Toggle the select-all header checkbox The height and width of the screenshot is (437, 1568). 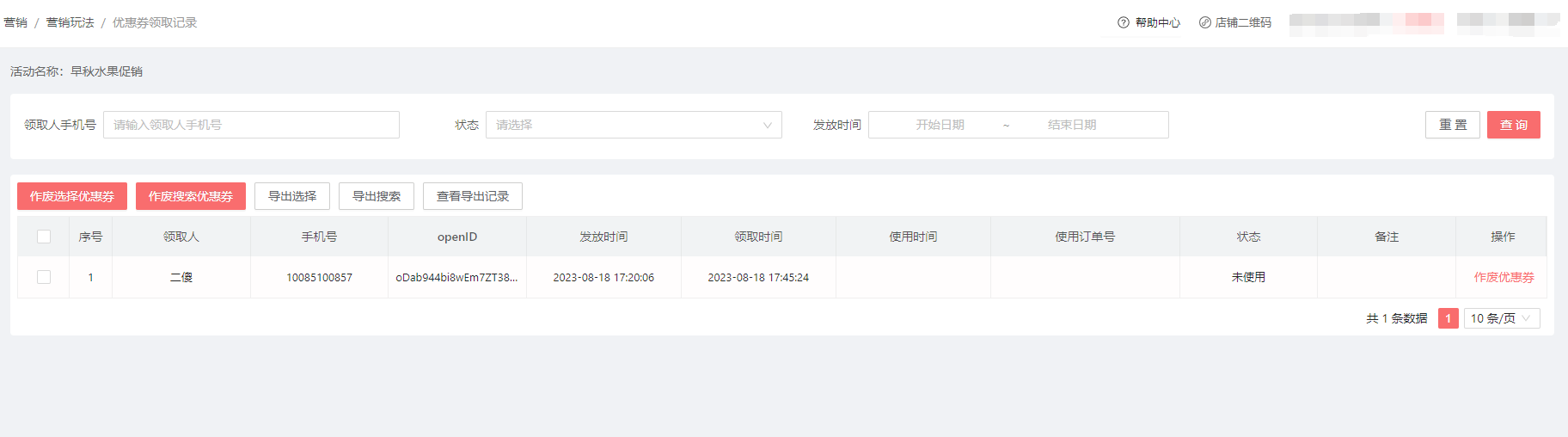(44, 237)
